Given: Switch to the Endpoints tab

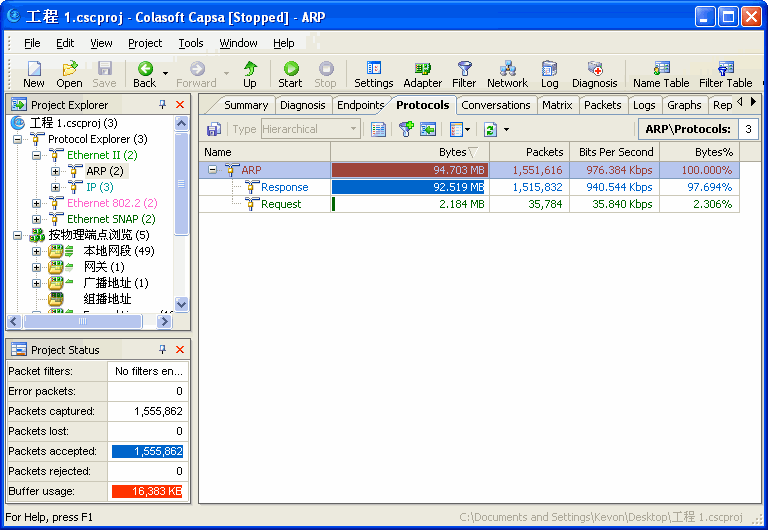Looking at the screenshot, I should coord(360,105).
